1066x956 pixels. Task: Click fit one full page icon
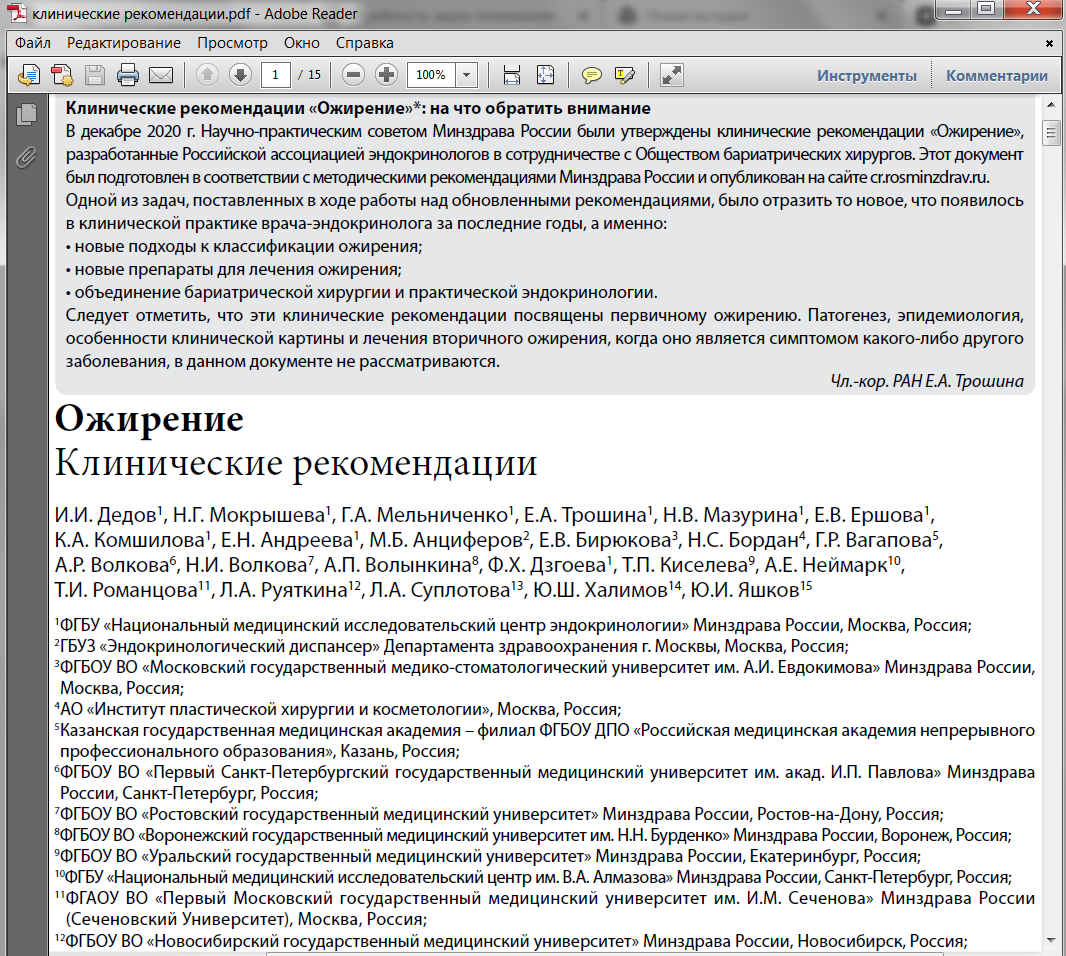click(545, 75)
